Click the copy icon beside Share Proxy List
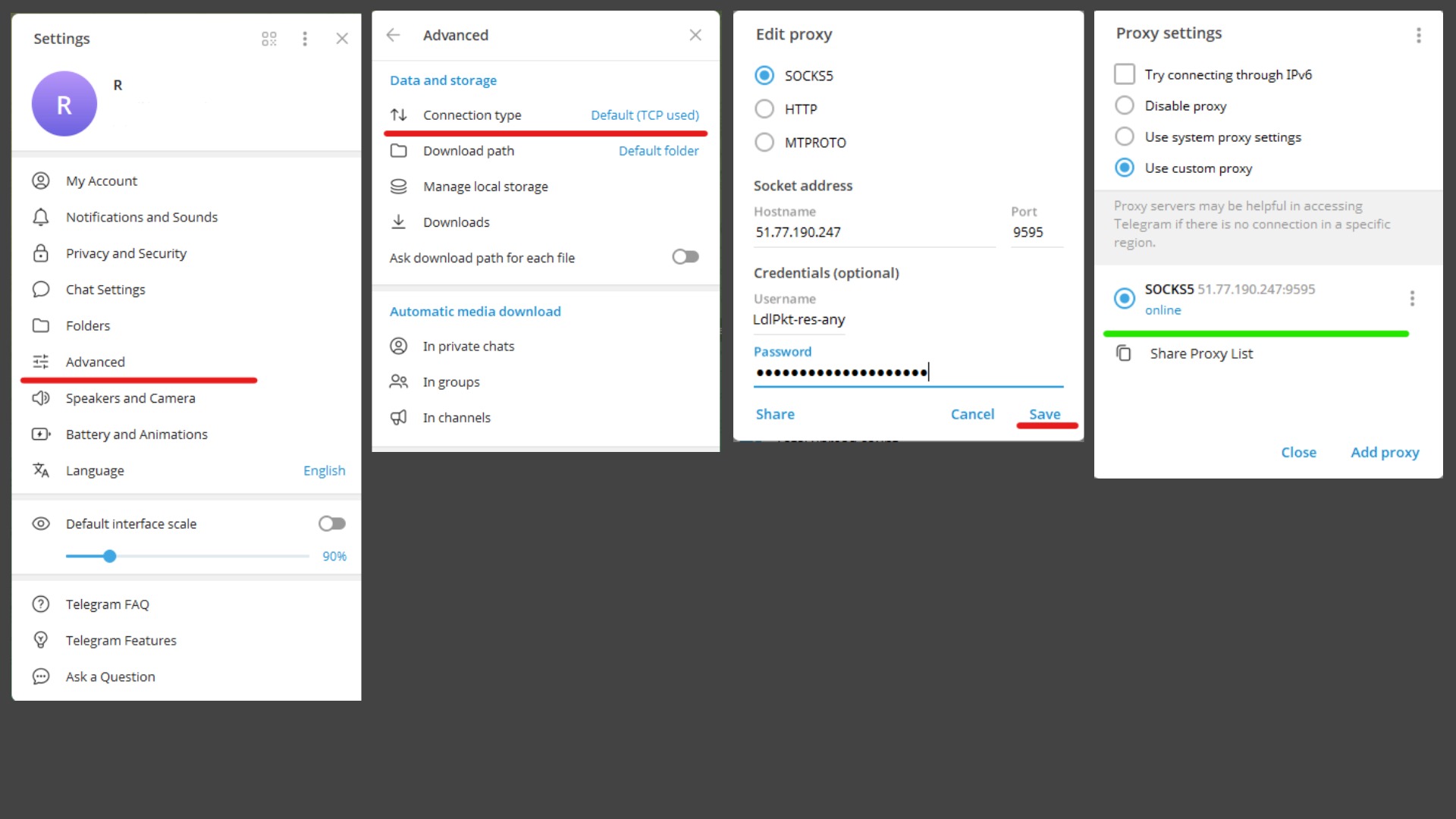This screenshot has height=819, width=1456. click(x=1124, y=353)
